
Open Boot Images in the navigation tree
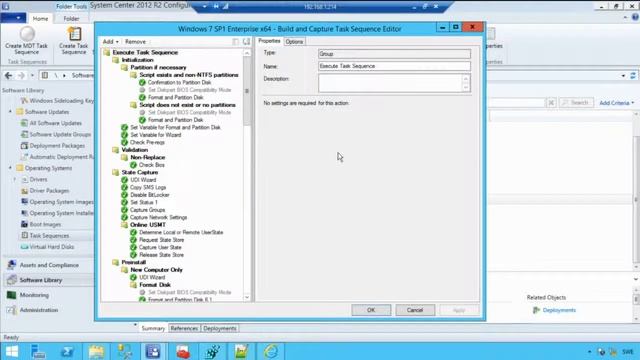coord(45,224)
